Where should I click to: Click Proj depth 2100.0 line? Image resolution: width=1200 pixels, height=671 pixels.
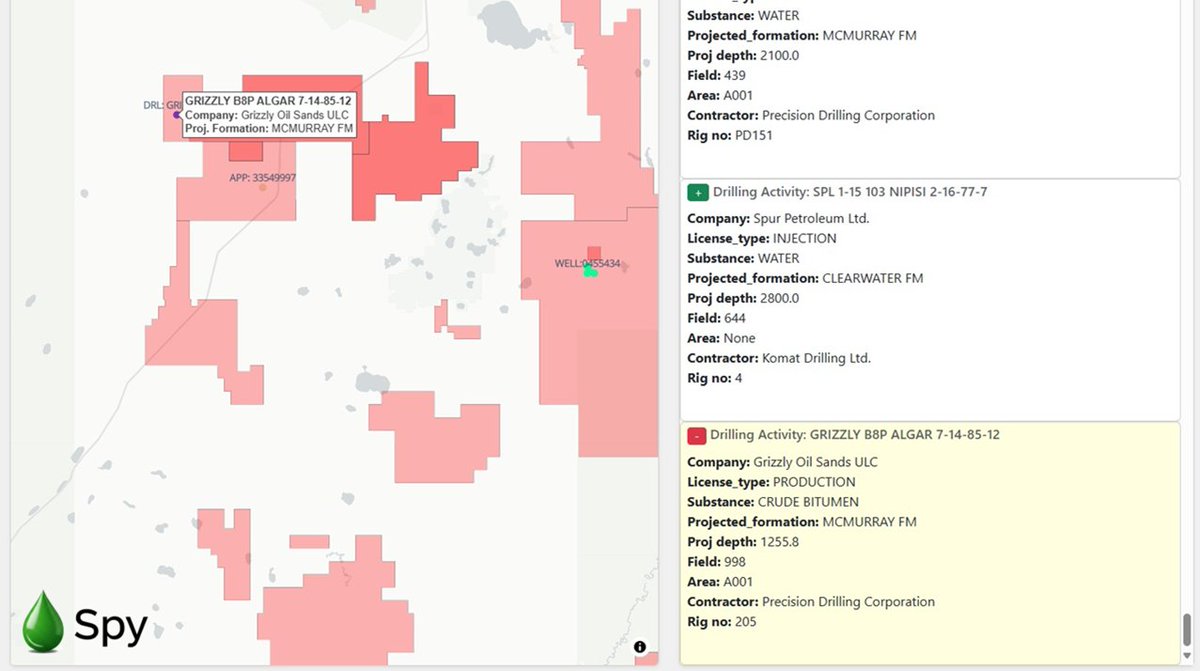click(743, 55)
